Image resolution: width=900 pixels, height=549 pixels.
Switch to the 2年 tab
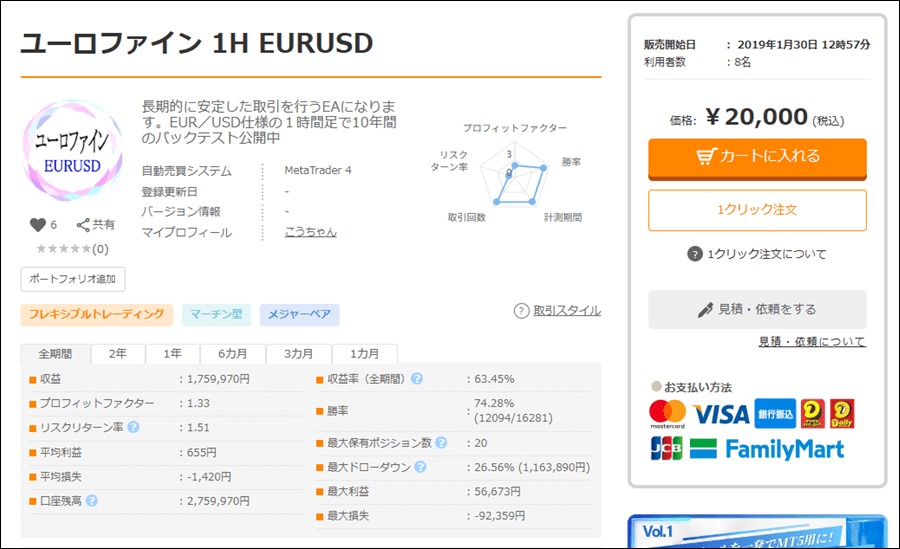tap(118, 354)
